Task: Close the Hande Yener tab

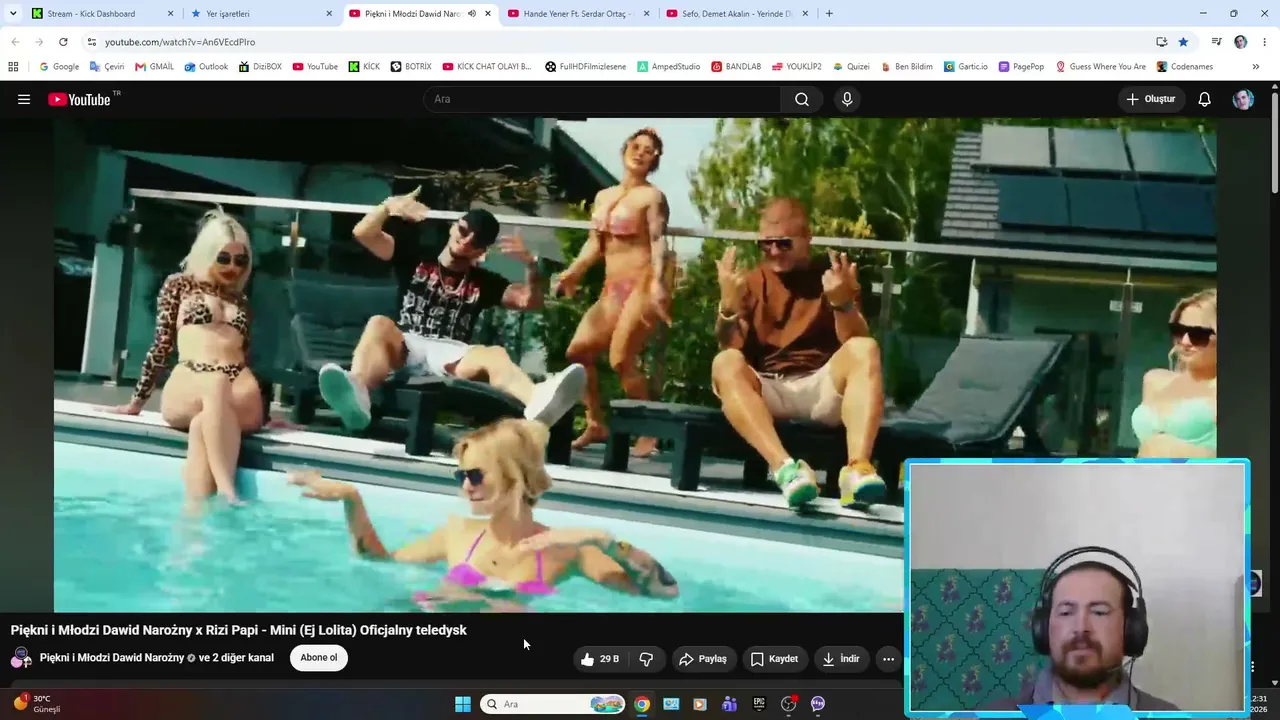Action: click(646, 14)
